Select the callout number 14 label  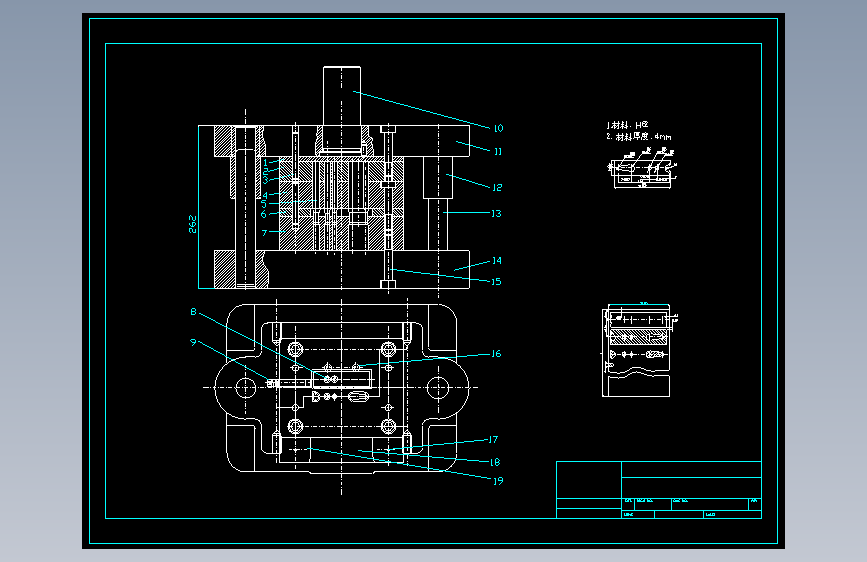pyautogui.click(x=497, y=261)
